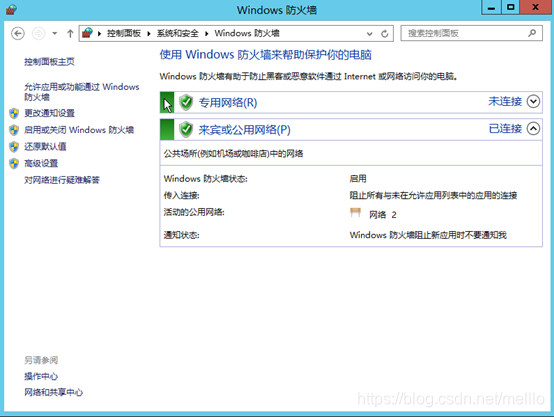
Task: Click shield icon next to 更改通知设置
Action: tap(14, 113)
